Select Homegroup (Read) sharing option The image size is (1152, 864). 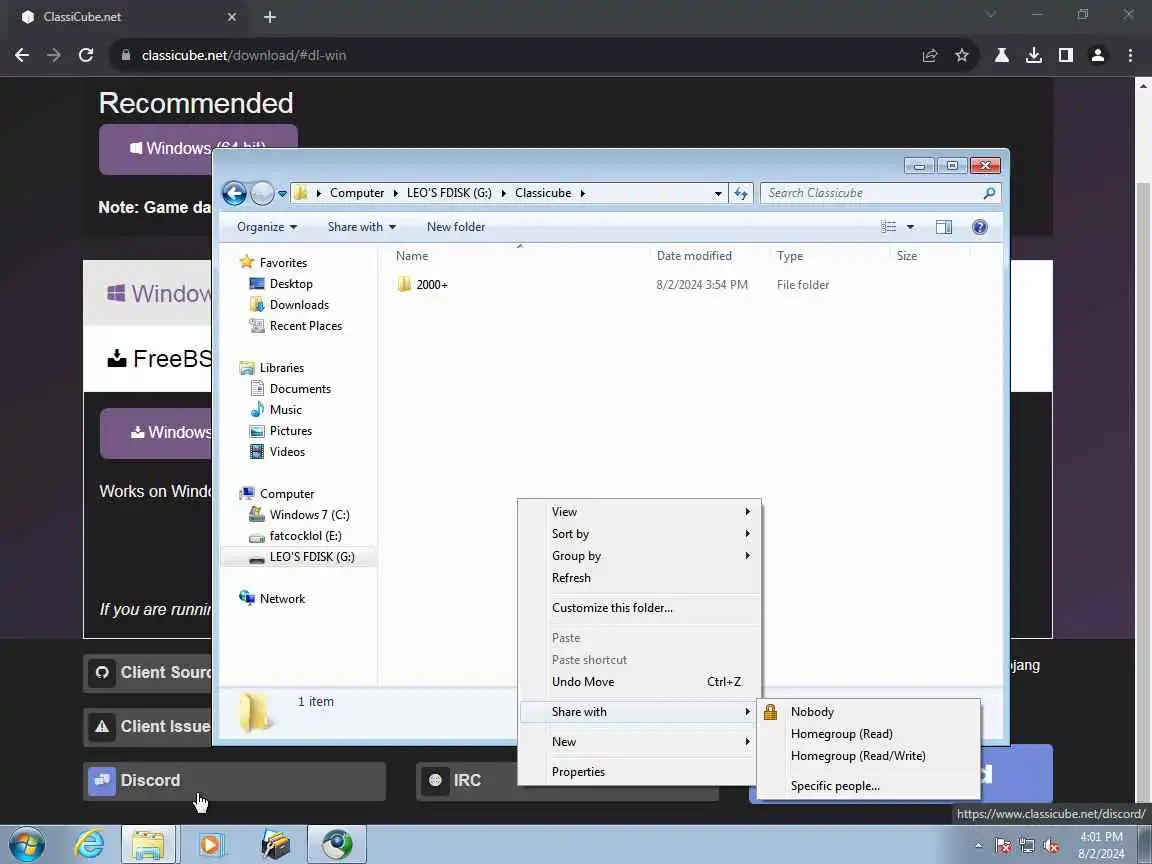pyautogui.click(x=868, y=734)
